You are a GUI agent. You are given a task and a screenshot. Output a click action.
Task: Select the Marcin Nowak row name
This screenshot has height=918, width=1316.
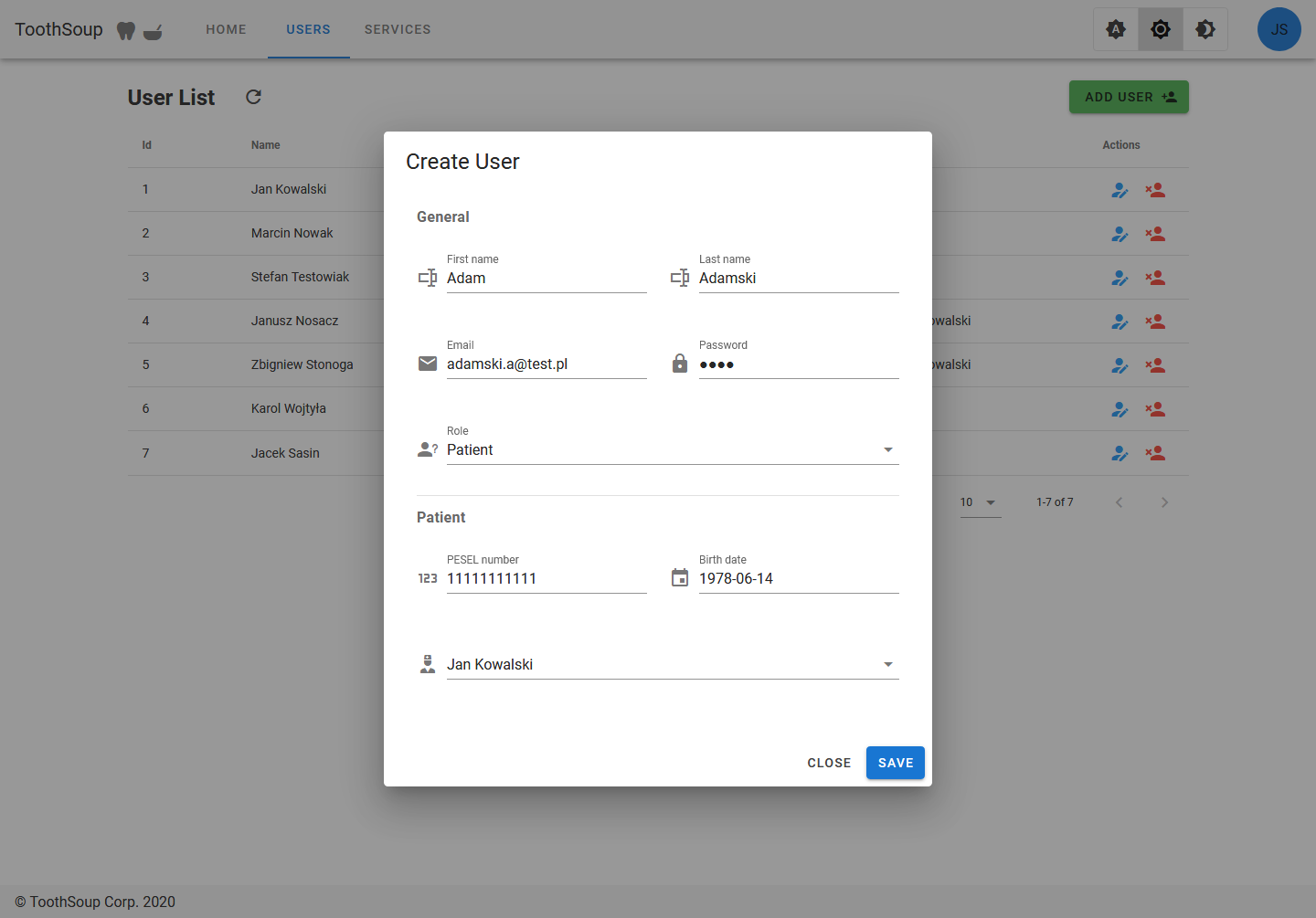point(292,233)
